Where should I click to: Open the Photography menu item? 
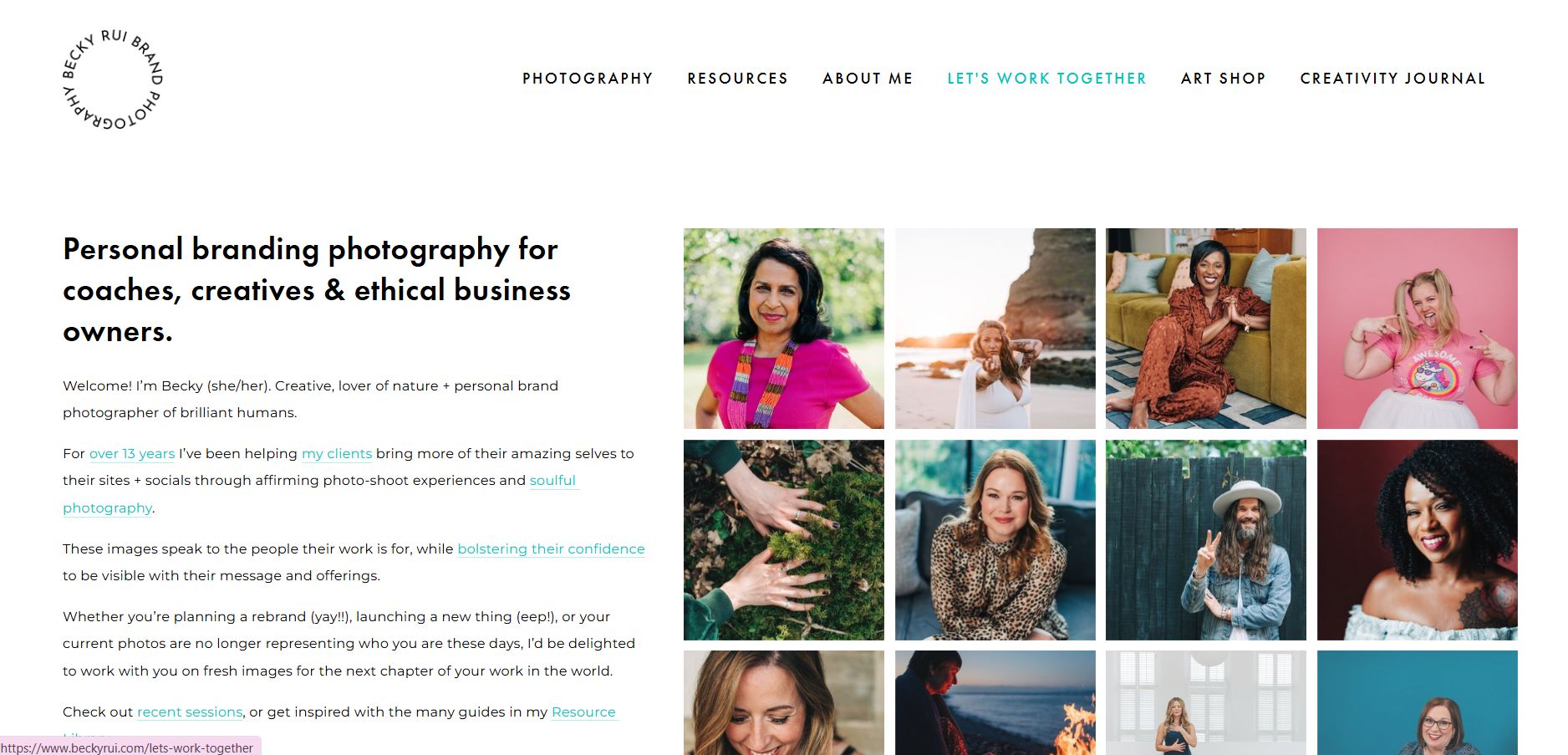[588, 79]
